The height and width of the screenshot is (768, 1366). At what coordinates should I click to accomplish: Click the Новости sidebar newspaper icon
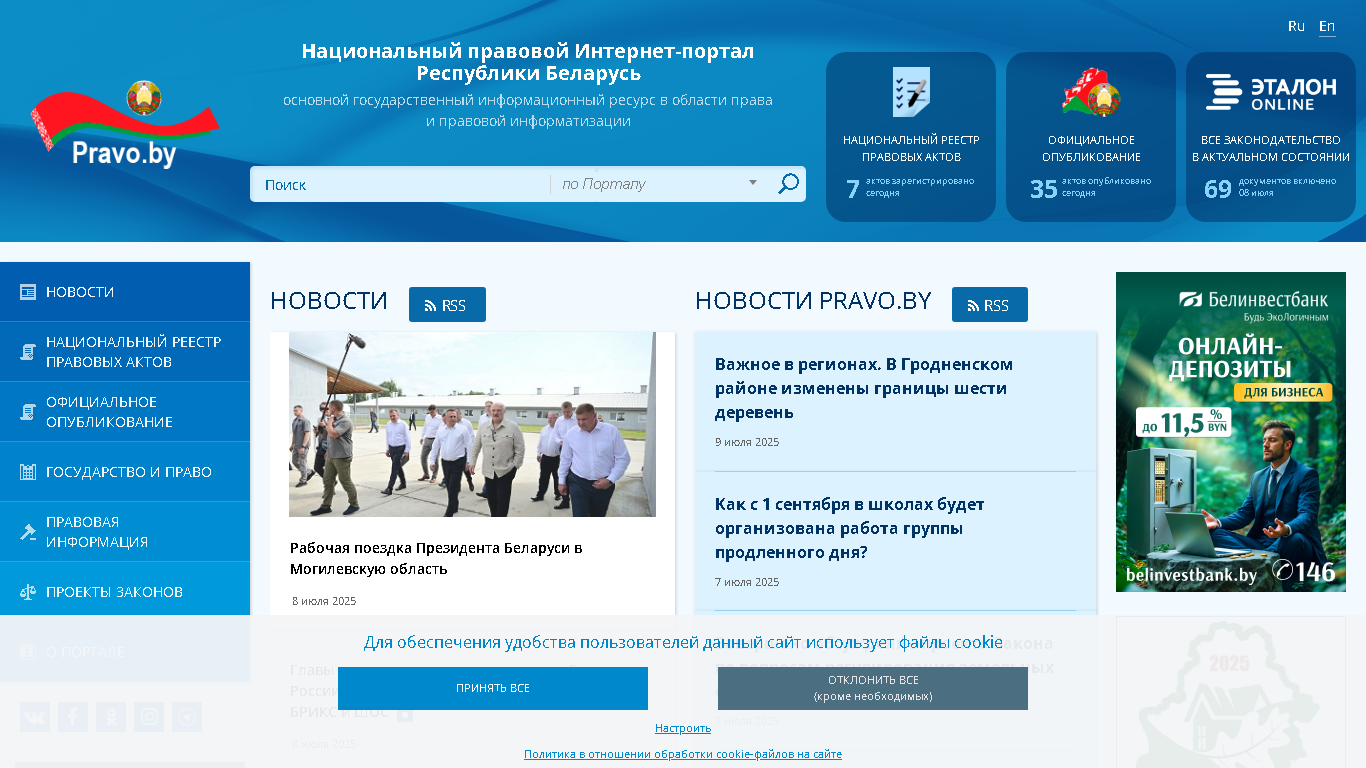(28, 292)
